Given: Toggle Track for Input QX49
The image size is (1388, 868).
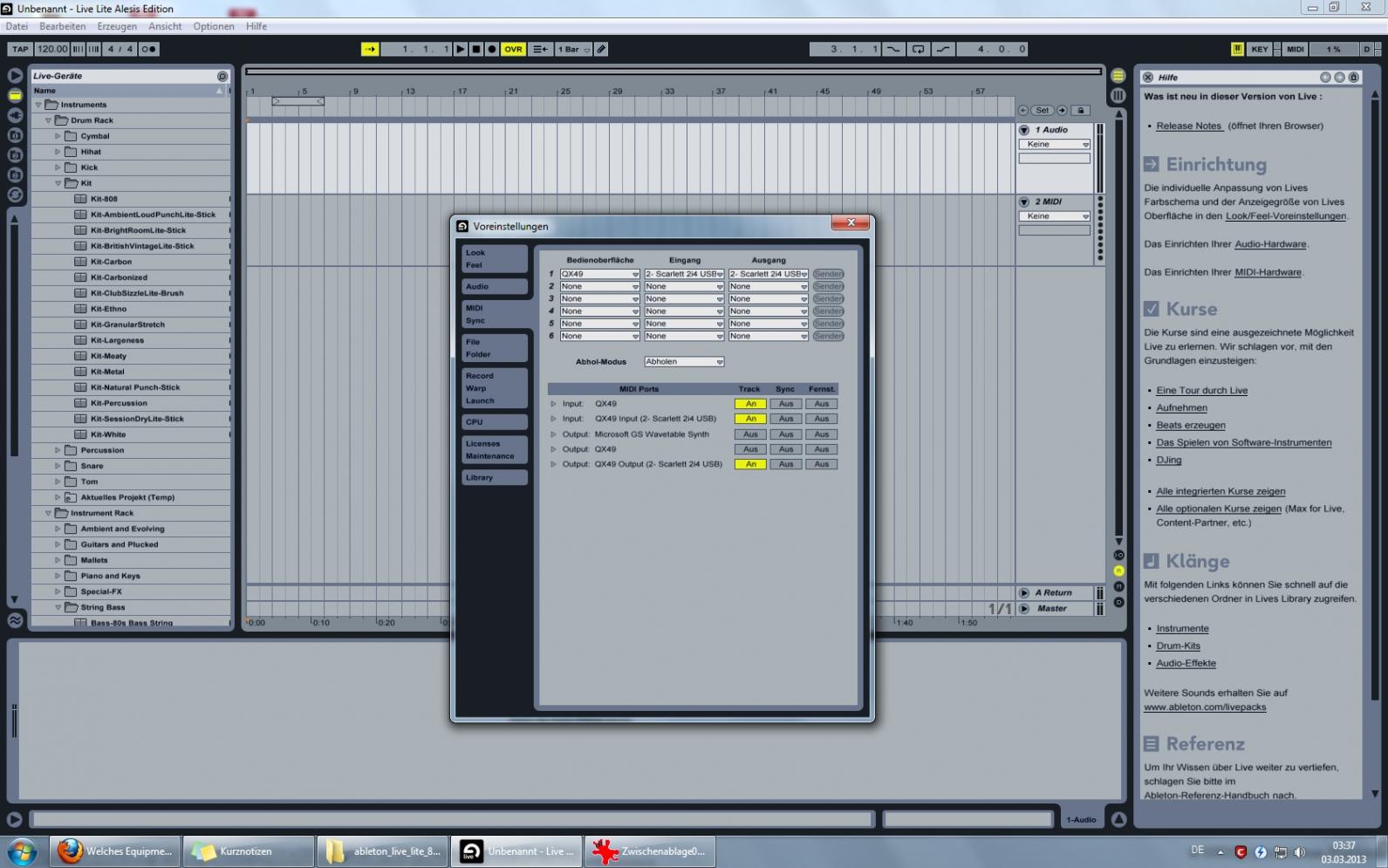Looking at the screenshot, I should [750, 404].
